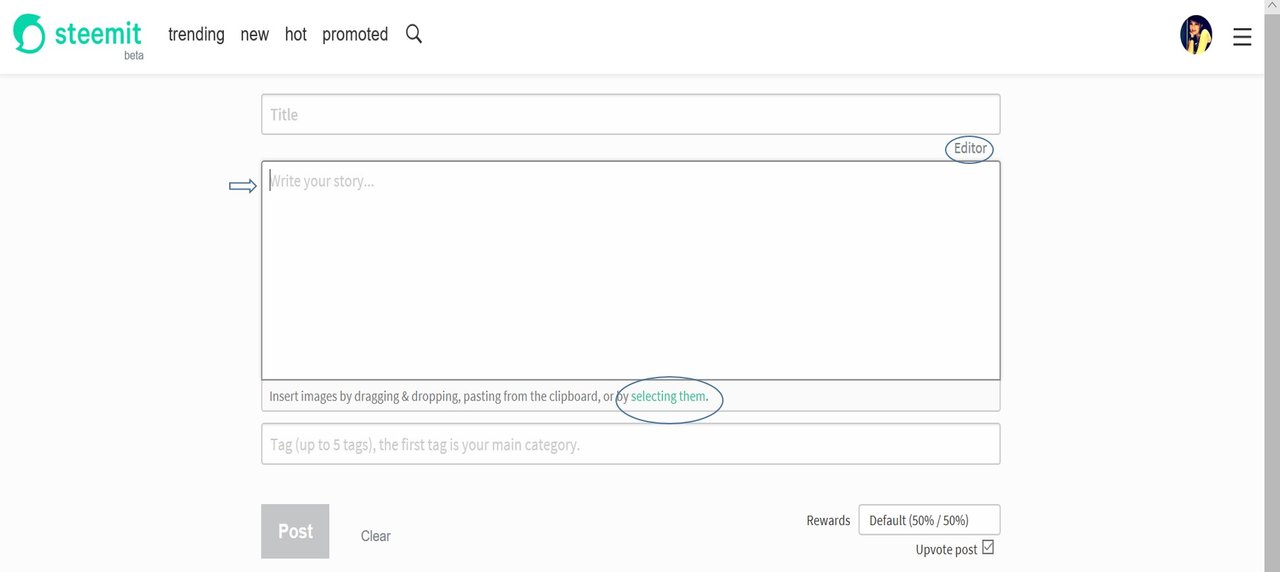Open the trending tab
Screen dimensions: 1280x572
pyautogui.click(x=196, y=34)
